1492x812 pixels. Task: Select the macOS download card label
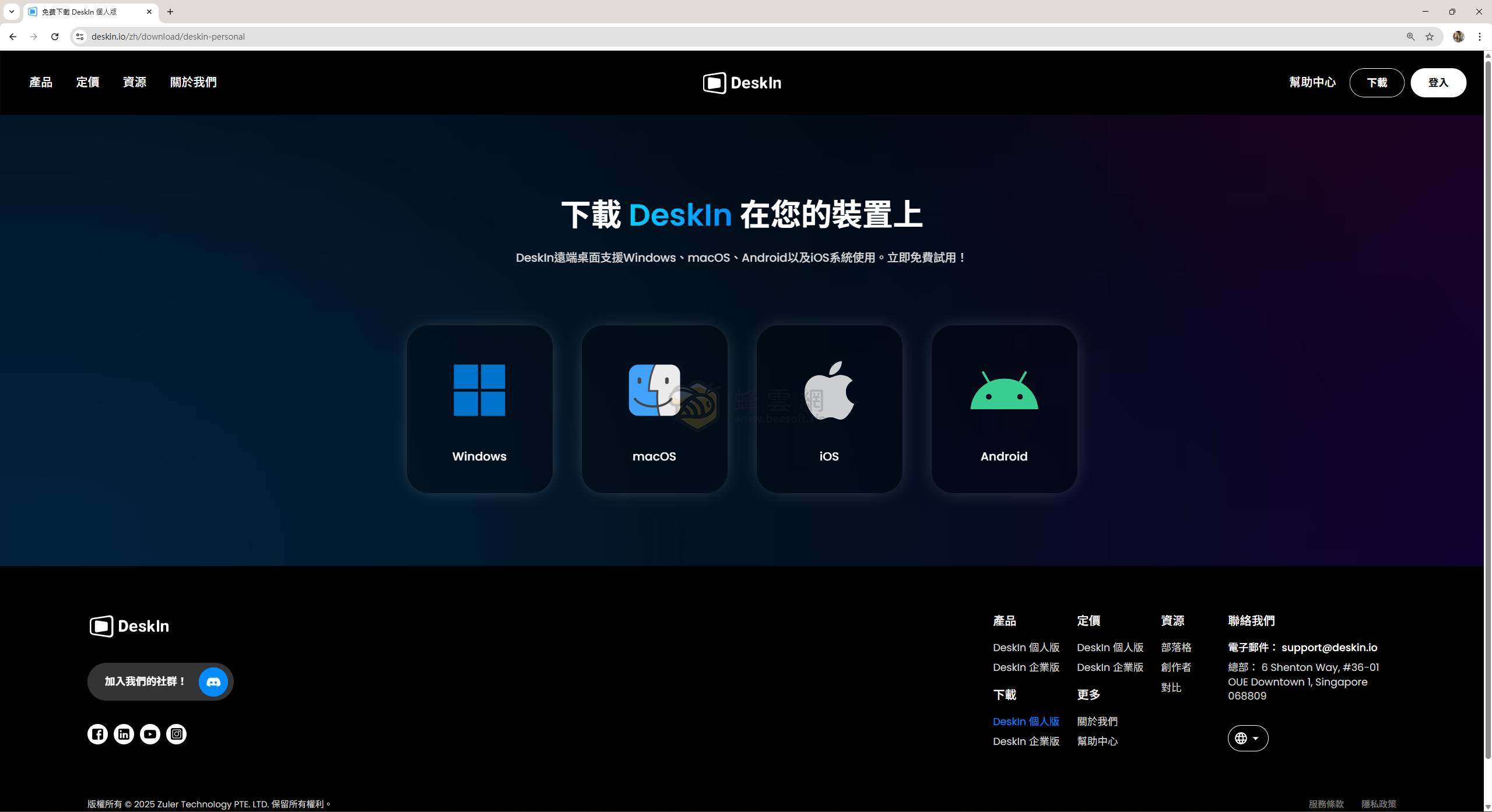click(x=654, y=456)
